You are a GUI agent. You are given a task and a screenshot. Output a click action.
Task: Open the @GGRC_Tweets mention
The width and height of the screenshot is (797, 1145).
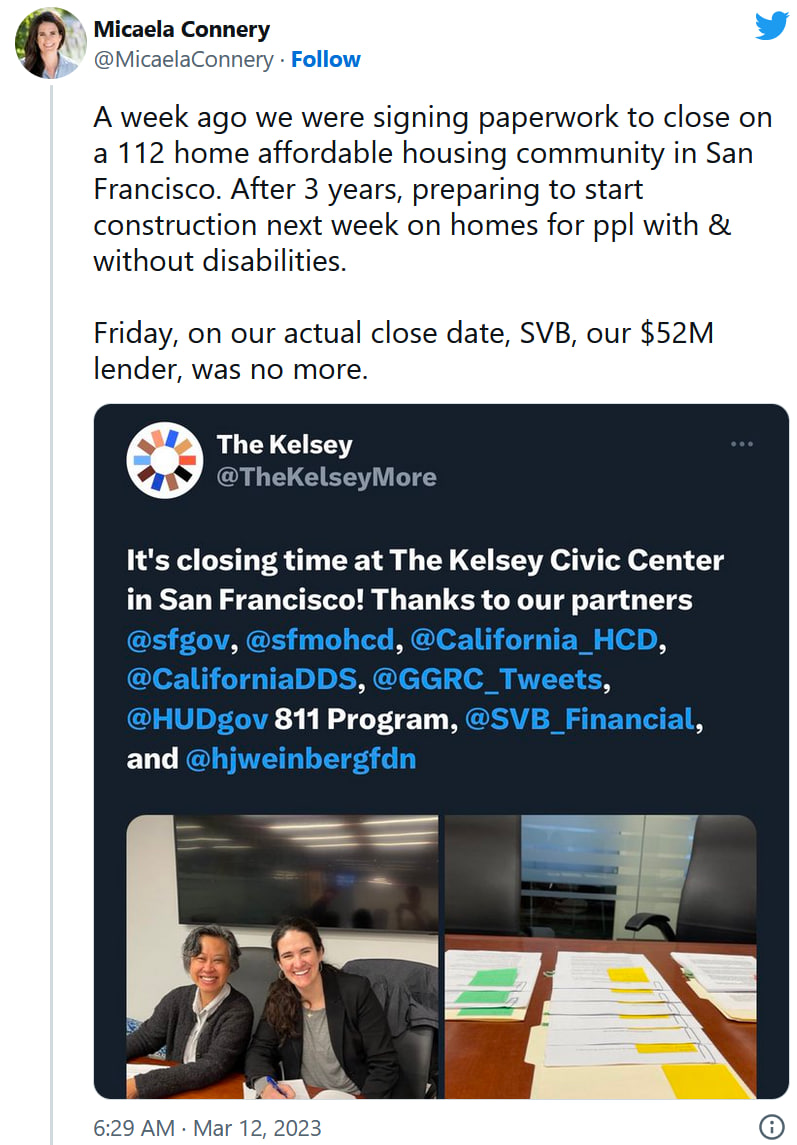click(487, 679)
